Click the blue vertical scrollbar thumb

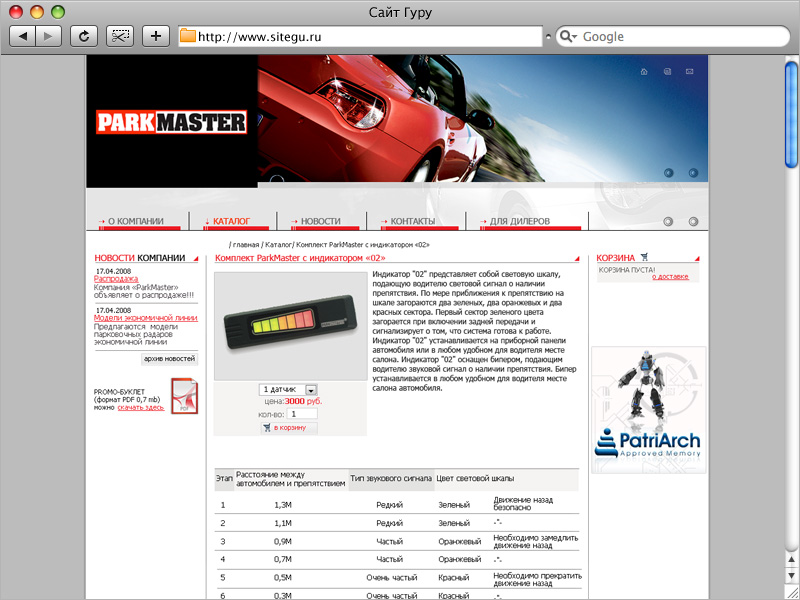[x=791, y=113]
